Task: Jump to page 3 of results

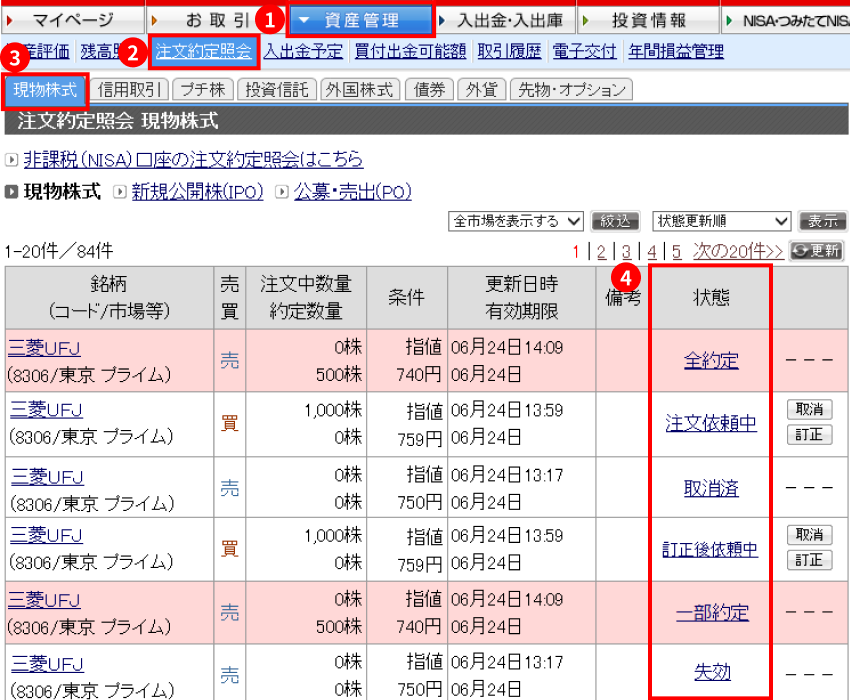Action: 626,252
